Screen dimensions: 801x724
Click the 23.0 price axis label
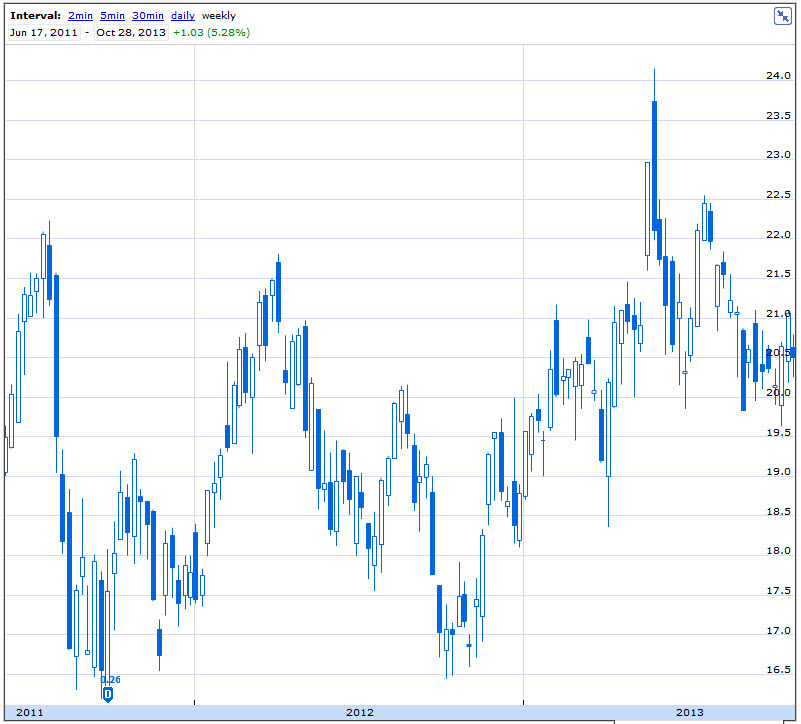click(778, 155)
